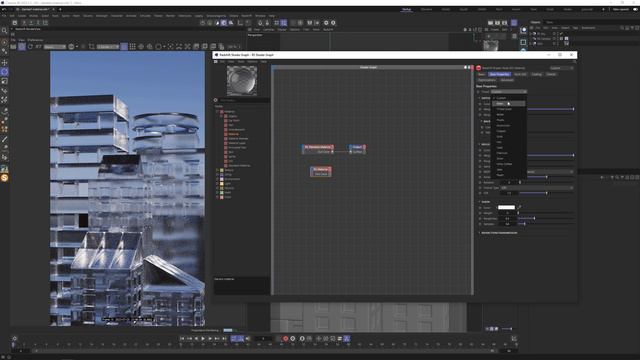Collapse the section above the white Color swatch
The image size is (640, 360).
pos(479,202)
